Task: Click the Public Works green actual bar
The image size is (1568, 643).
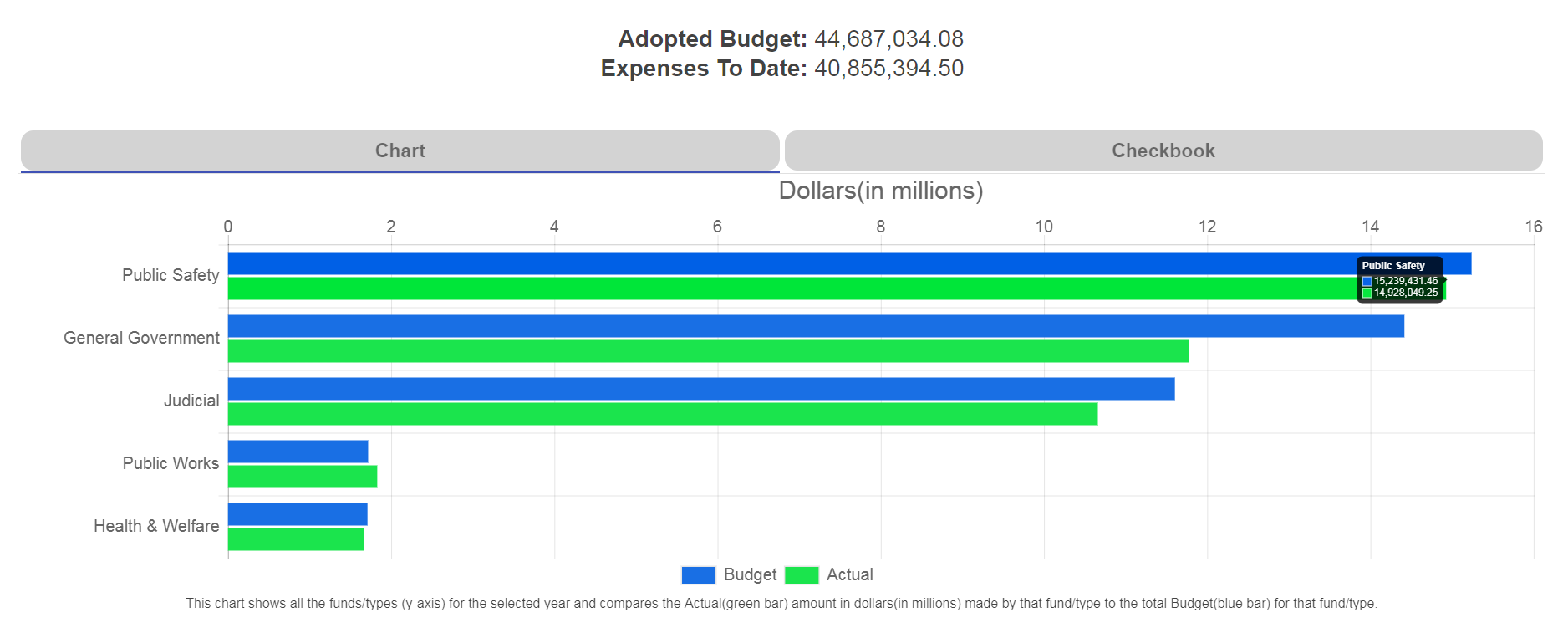Action: pyautogui.click(x=303, y=477)
